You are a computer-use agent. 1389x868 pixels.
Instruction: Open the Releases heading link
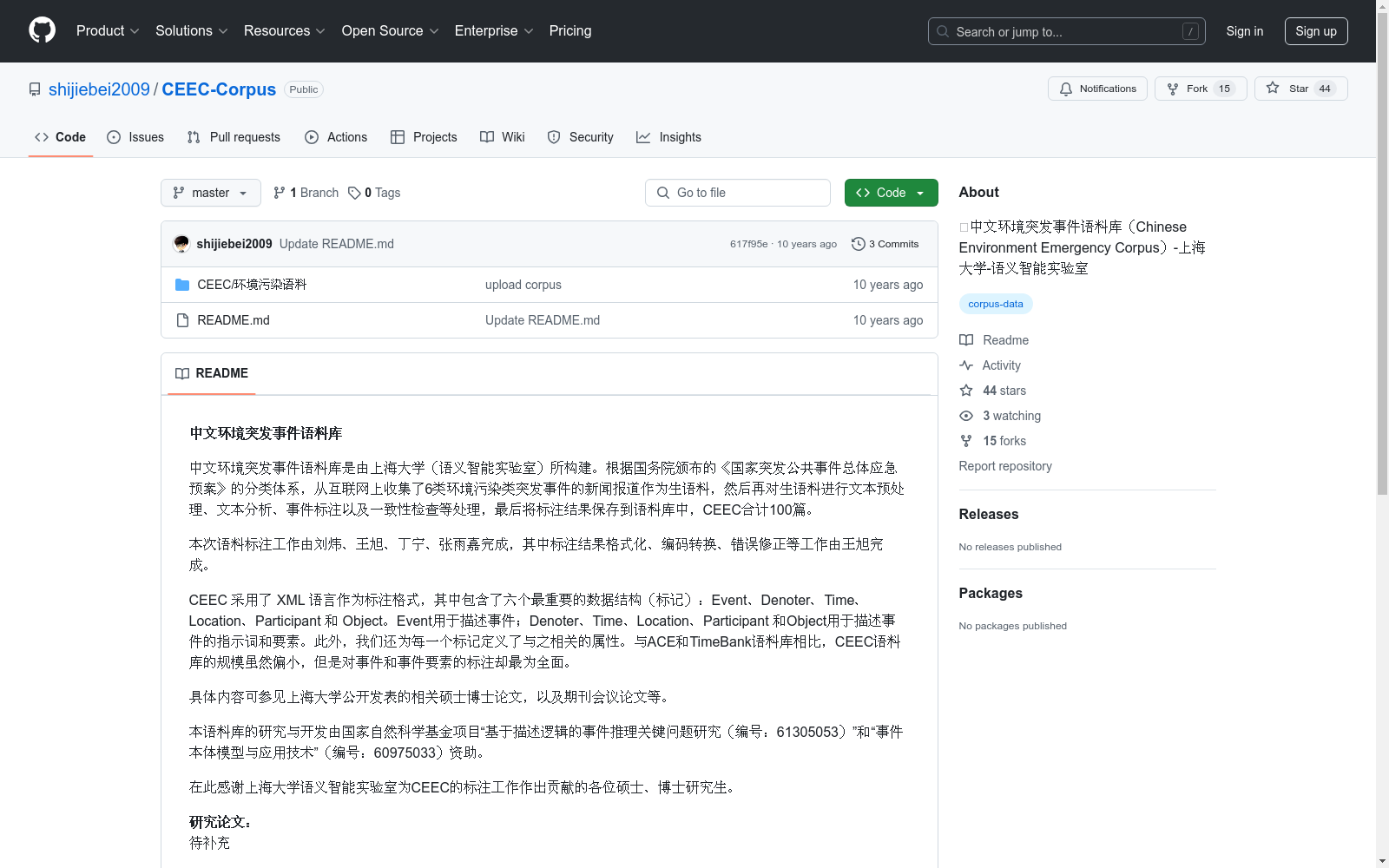point(989,514)
